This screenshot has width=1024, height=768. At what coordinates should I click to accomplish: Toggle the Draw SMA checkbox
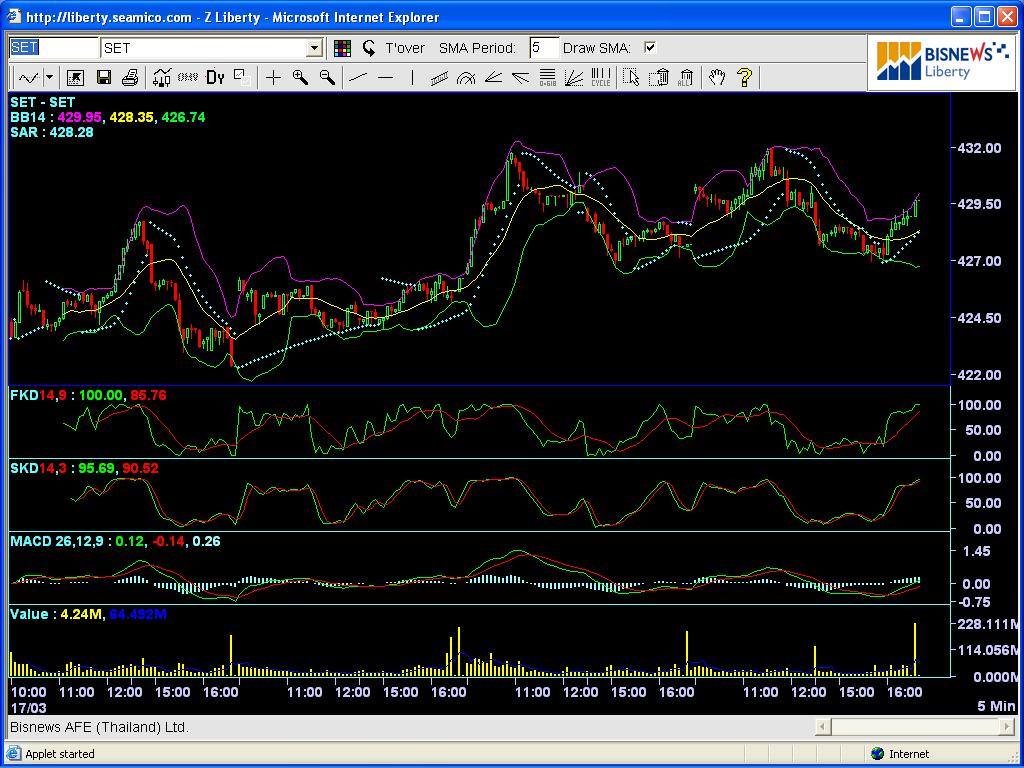point(650,47)
